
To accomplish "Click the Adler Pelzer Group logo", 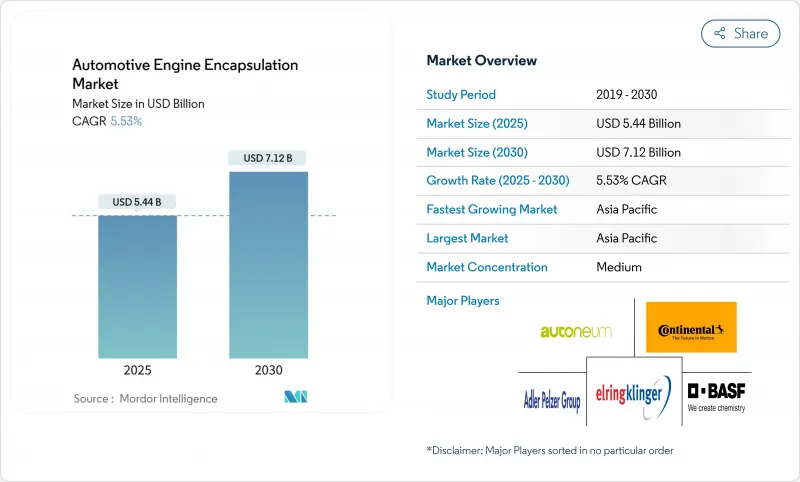I will 549,401.
